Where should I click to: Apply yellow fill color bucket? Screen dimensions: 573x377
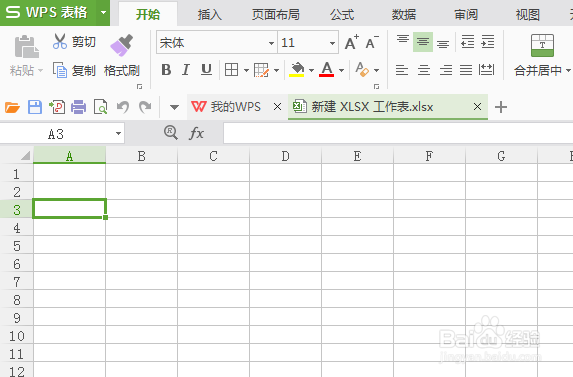(x=297, y=69)
